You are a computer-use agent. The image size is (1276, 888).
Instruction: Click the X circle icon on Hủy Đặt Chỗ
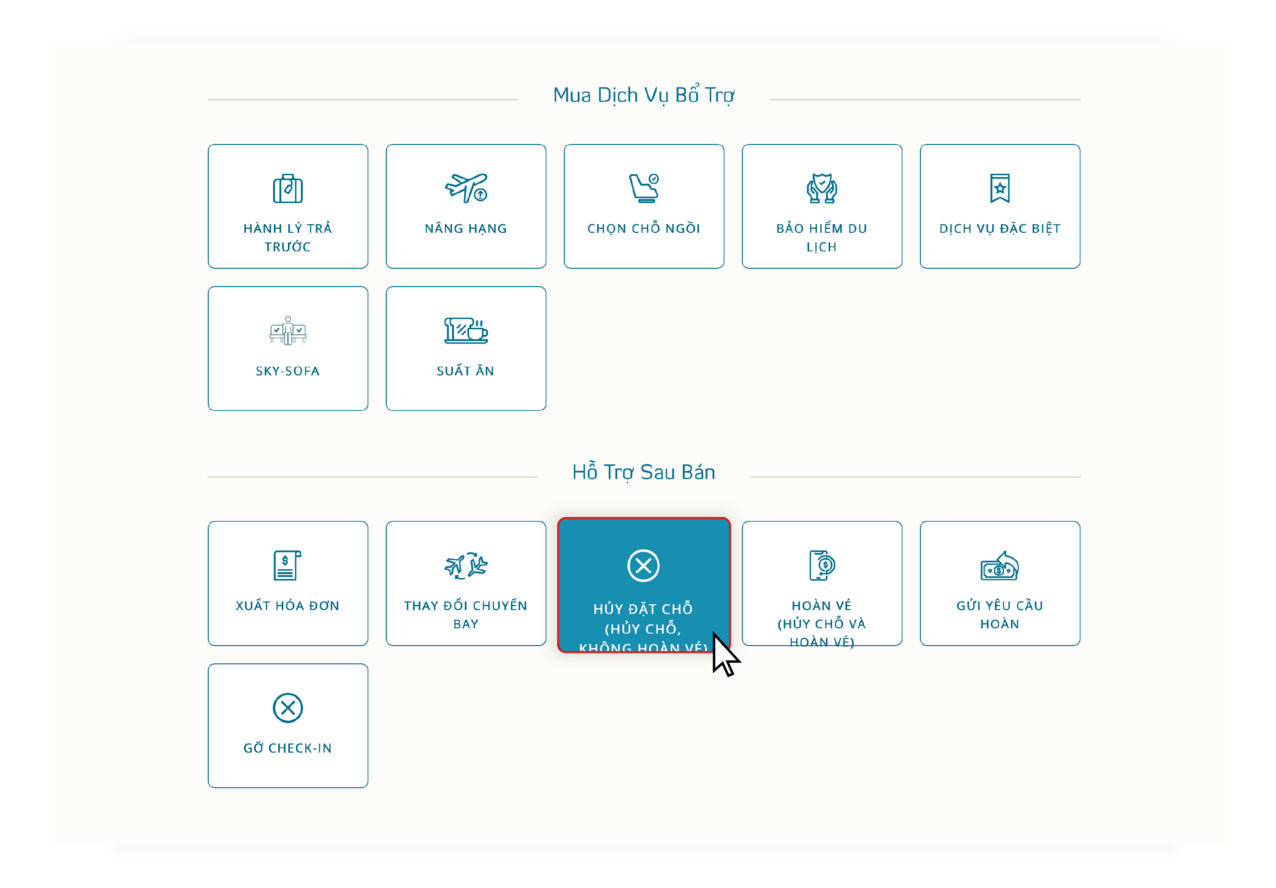tap(643, 565)
